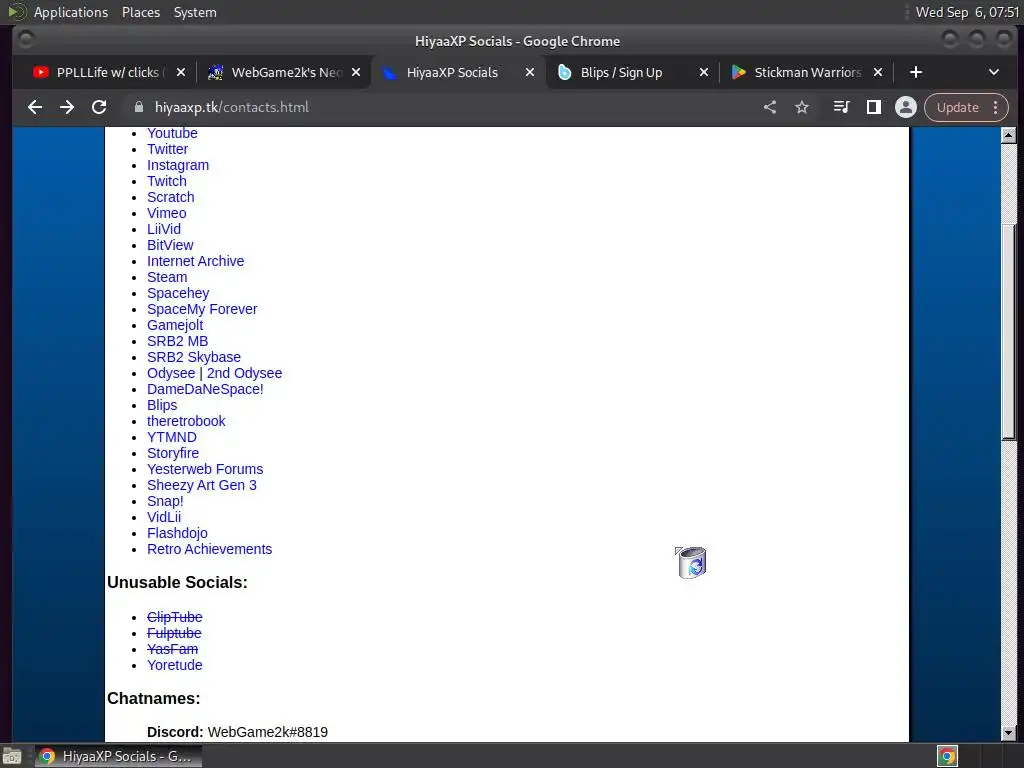Viewport: 1024px width, 768px height.
Task: Open the Twitch link
Action: coord(167,181)
